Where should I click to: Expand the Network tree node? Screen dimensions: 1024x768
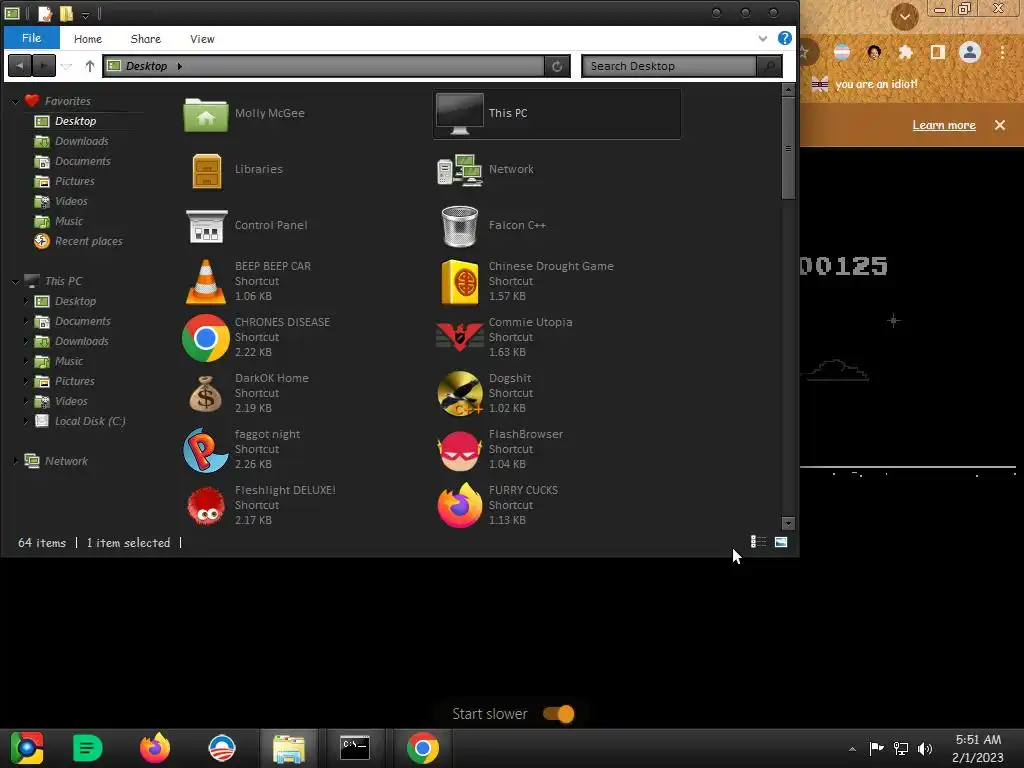point(15,461)
